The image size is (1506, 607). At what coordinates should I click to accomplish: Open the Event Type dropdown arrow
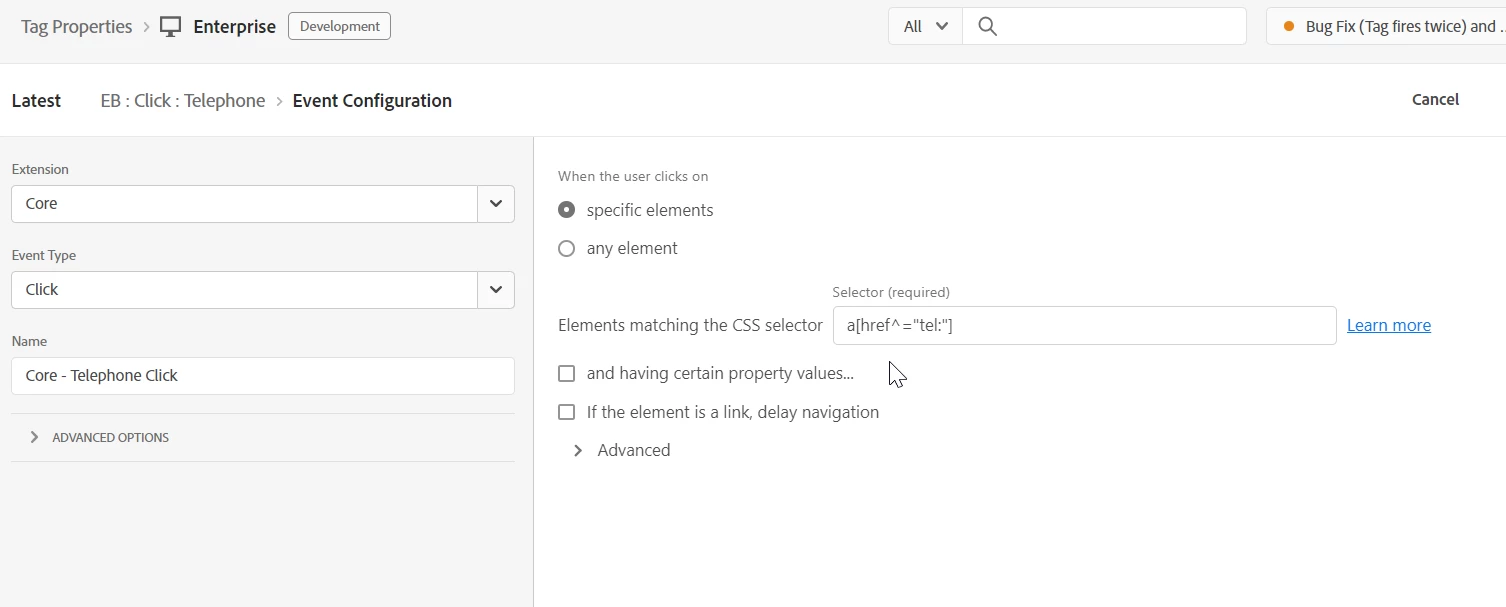[496, 290]
